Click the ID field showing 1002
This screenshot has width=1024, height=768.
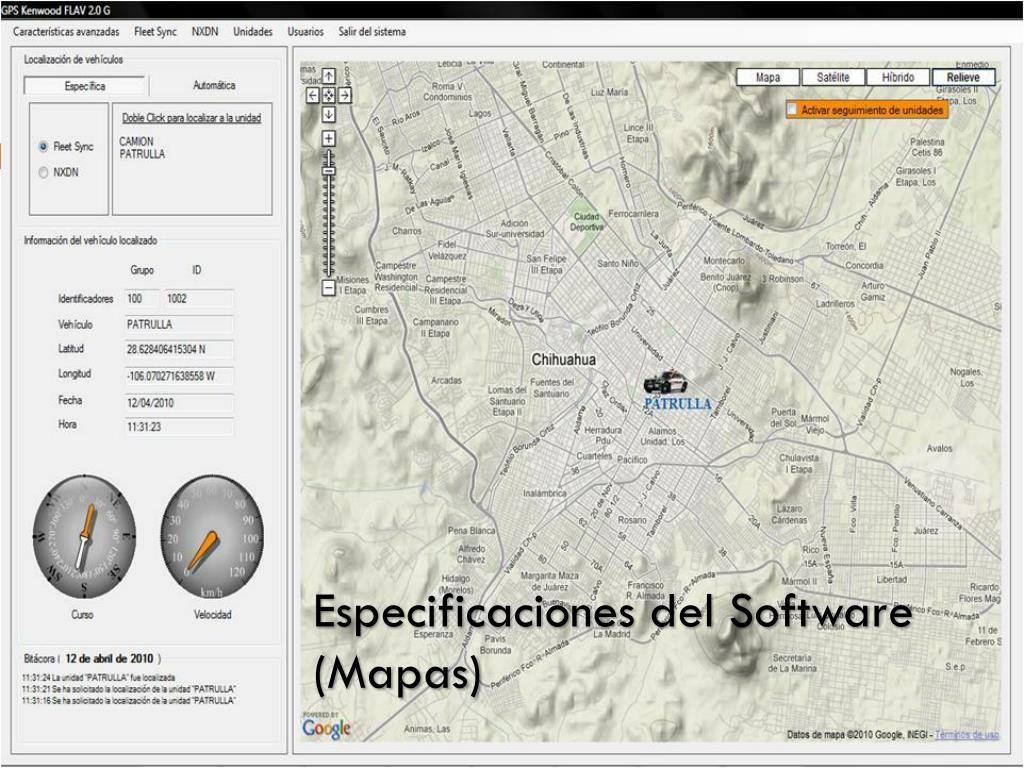click(x=199, y=298)
